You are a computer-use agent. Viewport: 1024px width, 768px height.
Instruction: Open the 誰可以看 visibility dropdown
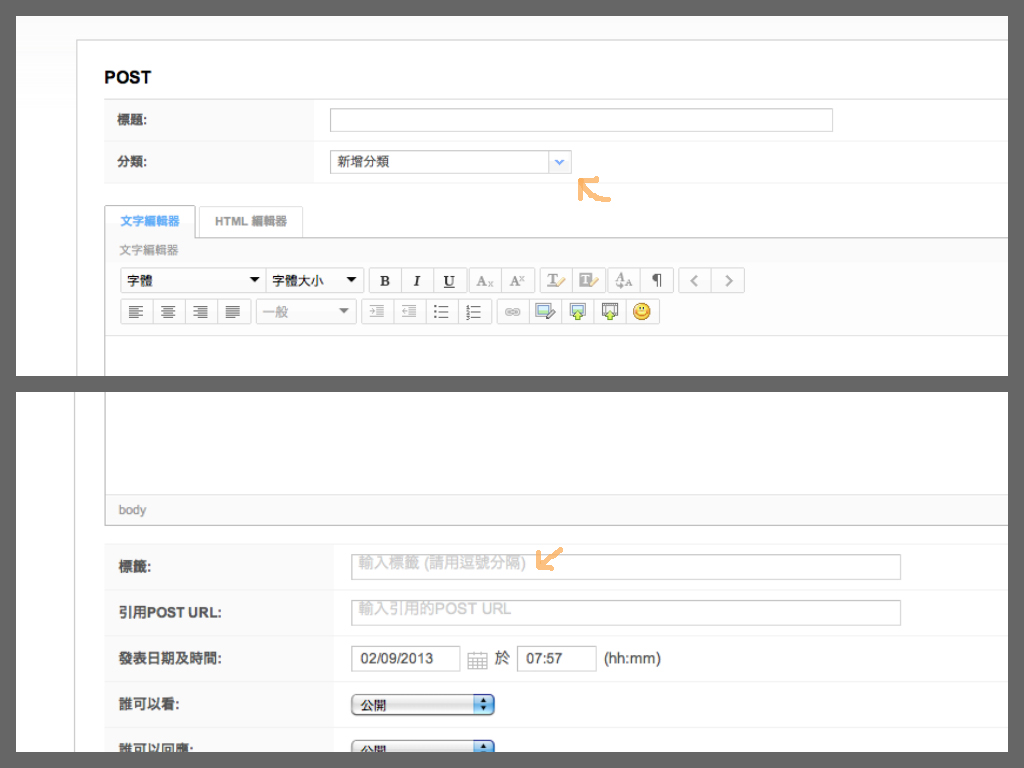423,705
